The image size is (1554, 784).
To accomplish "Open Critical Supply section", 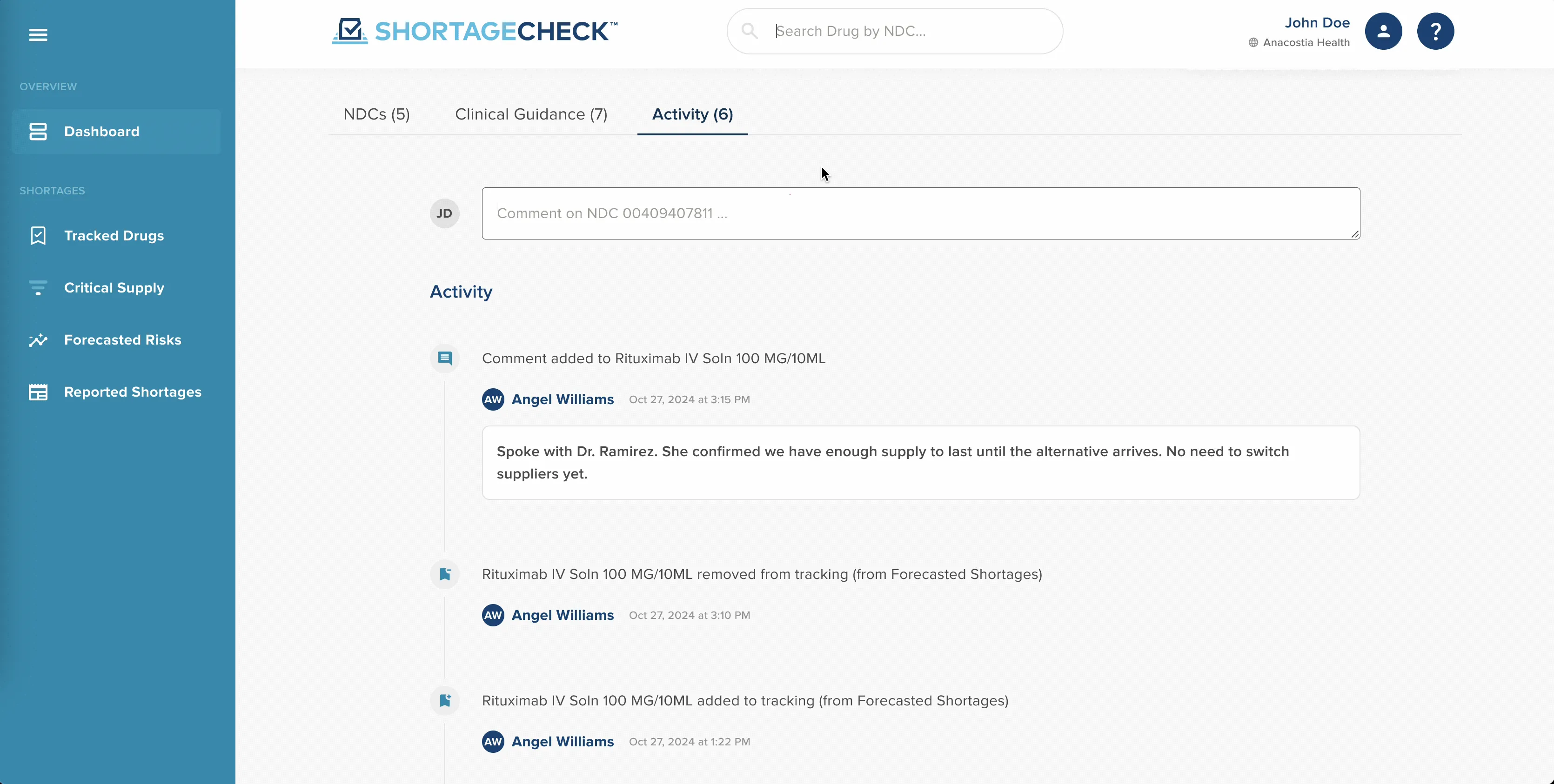I will point(114,288).
